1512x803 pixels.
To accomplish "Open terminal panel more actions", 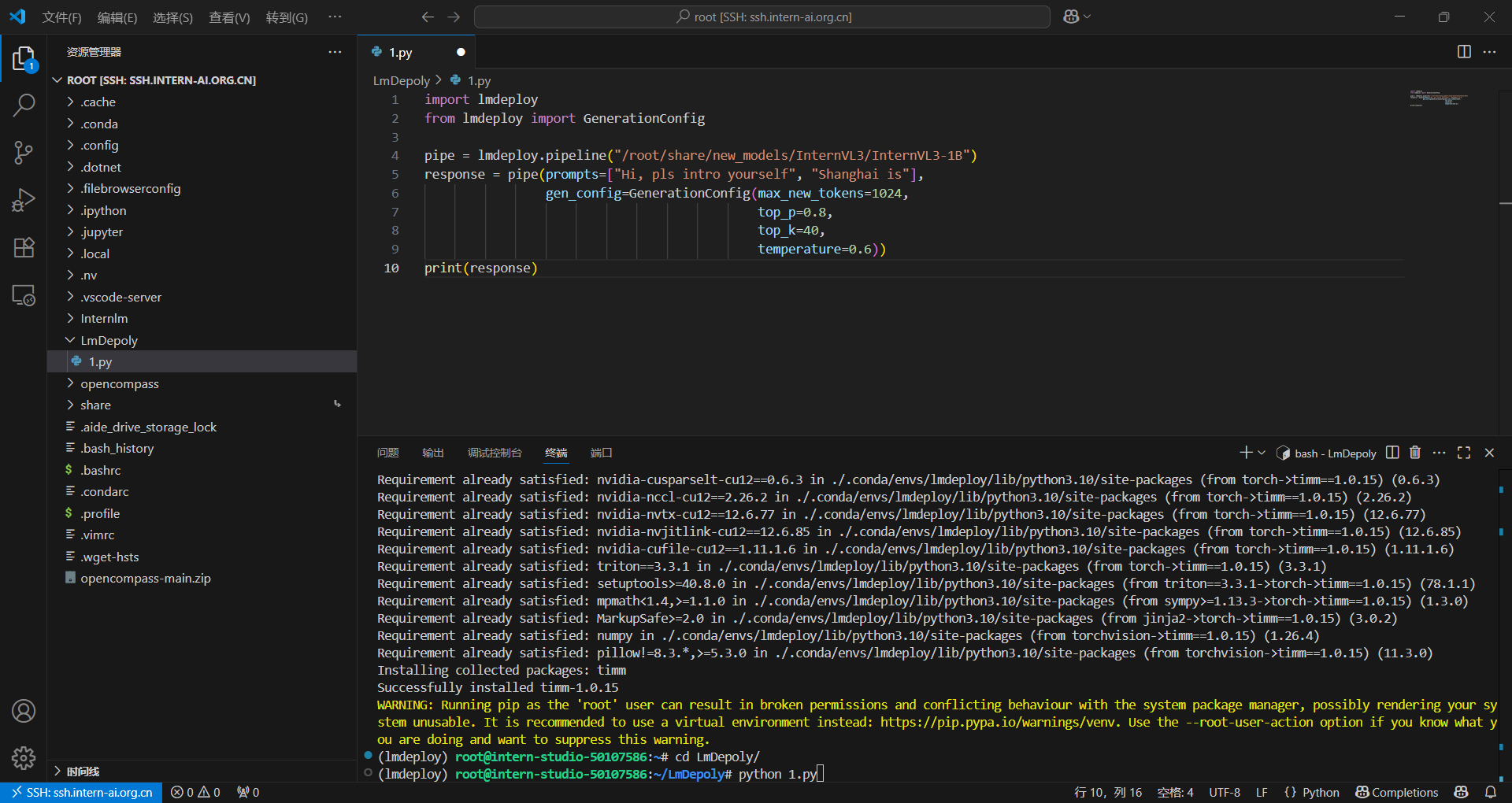I will click(1440, 453).
